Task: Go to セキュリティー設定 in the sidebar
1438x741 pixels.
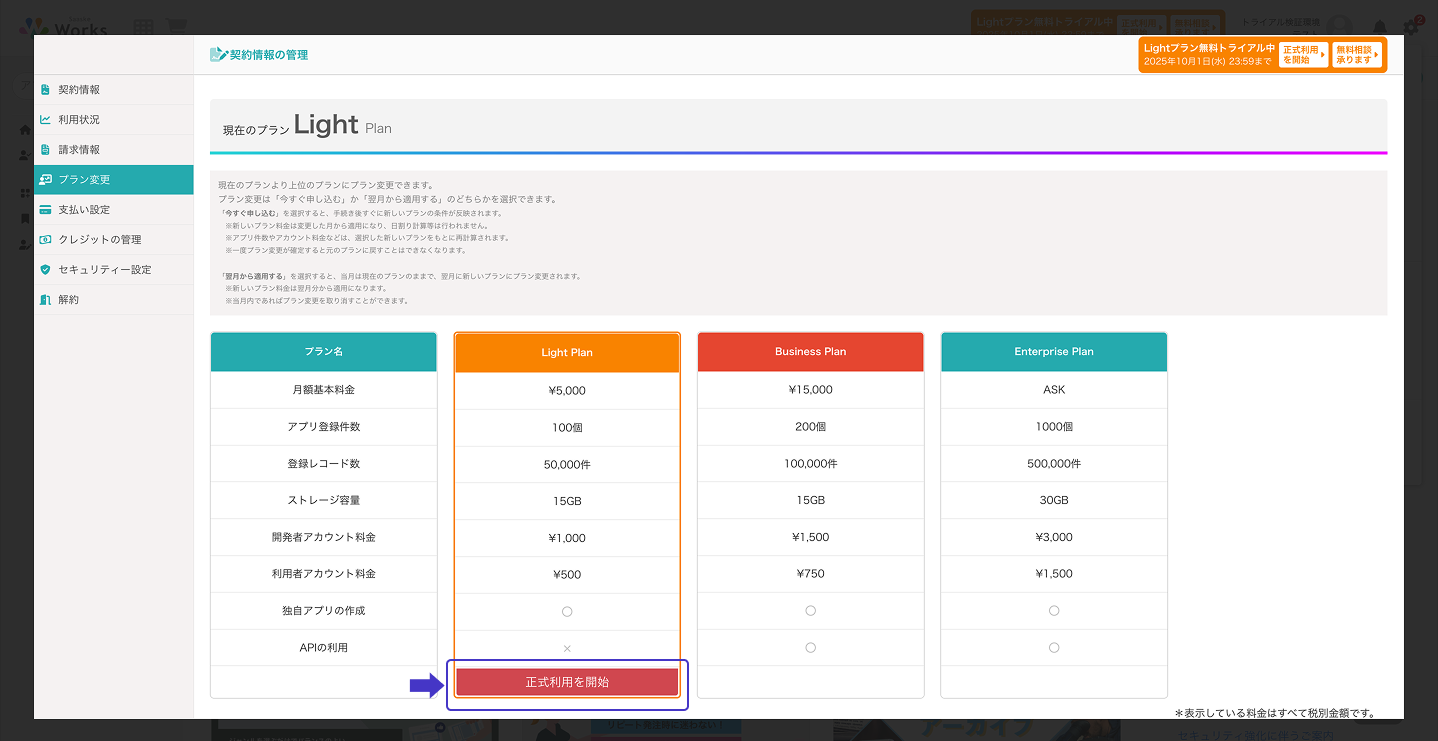Action: click(x=104, y=270)
